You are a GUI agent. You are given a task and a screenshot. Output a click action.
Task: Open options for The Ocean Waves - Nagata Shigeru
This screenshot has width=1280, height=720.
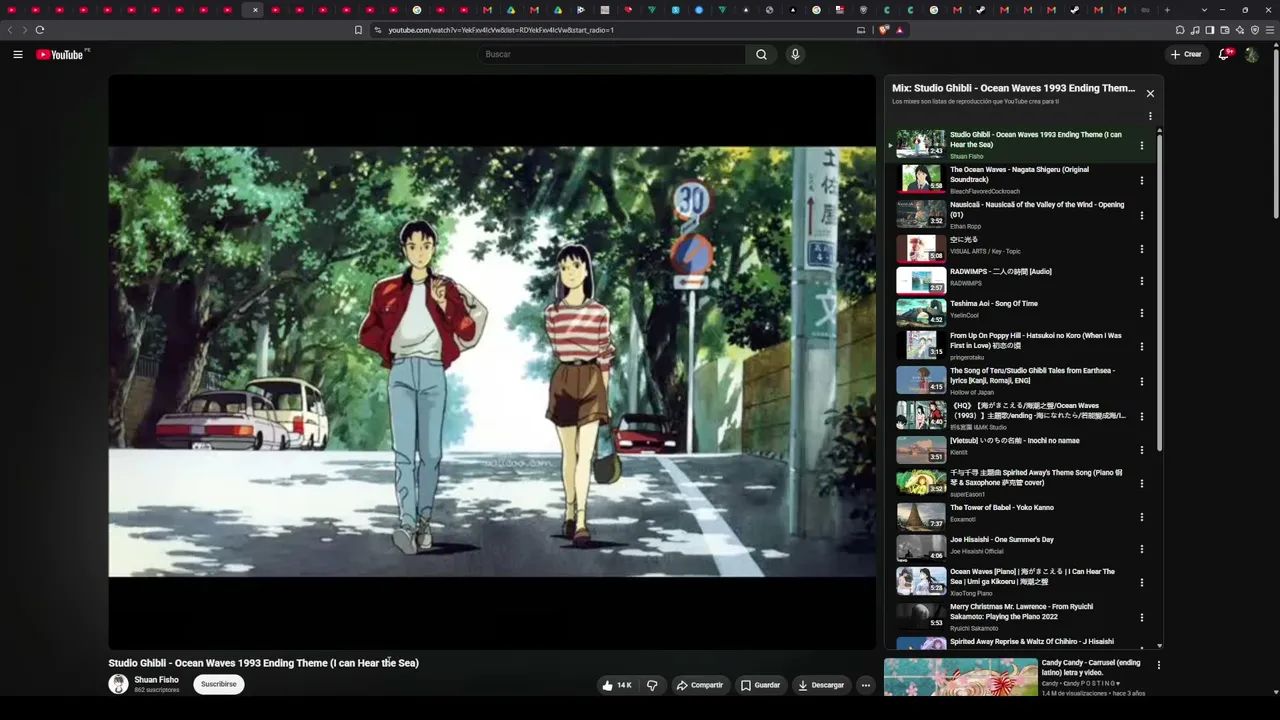[x=1142, y=181]
